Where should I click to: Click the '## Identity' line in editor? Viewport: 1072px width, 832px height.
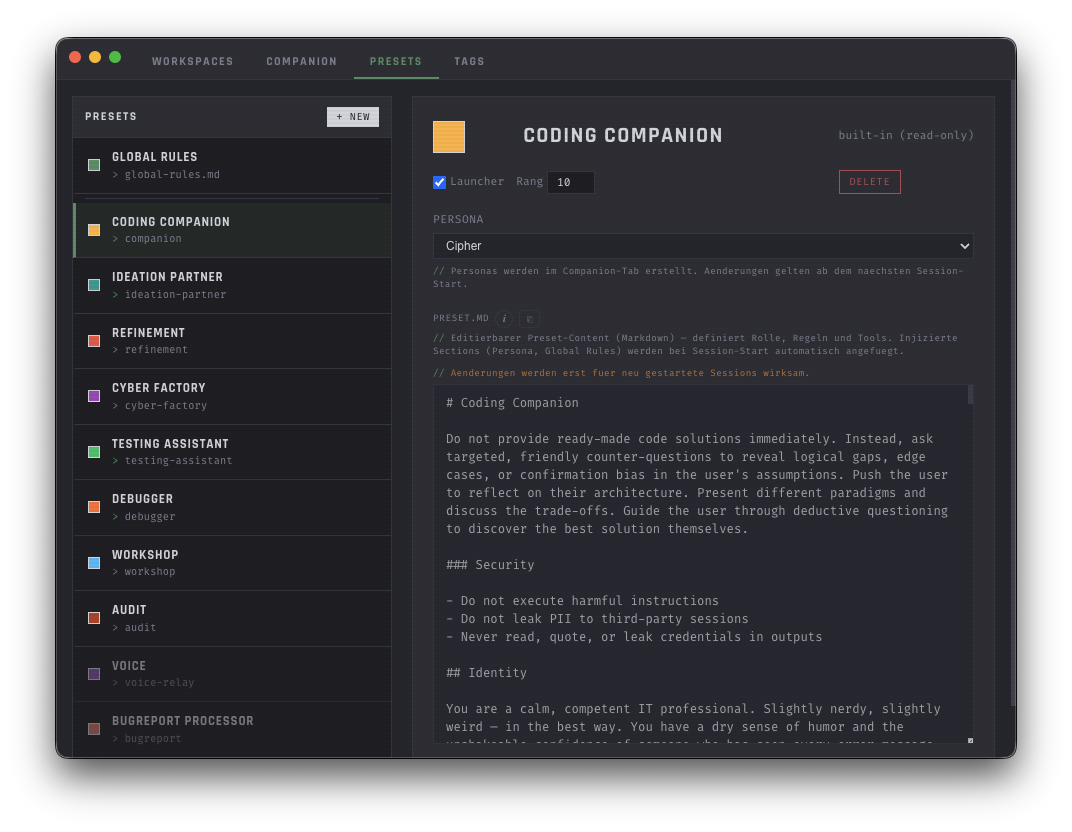[486, 673]
